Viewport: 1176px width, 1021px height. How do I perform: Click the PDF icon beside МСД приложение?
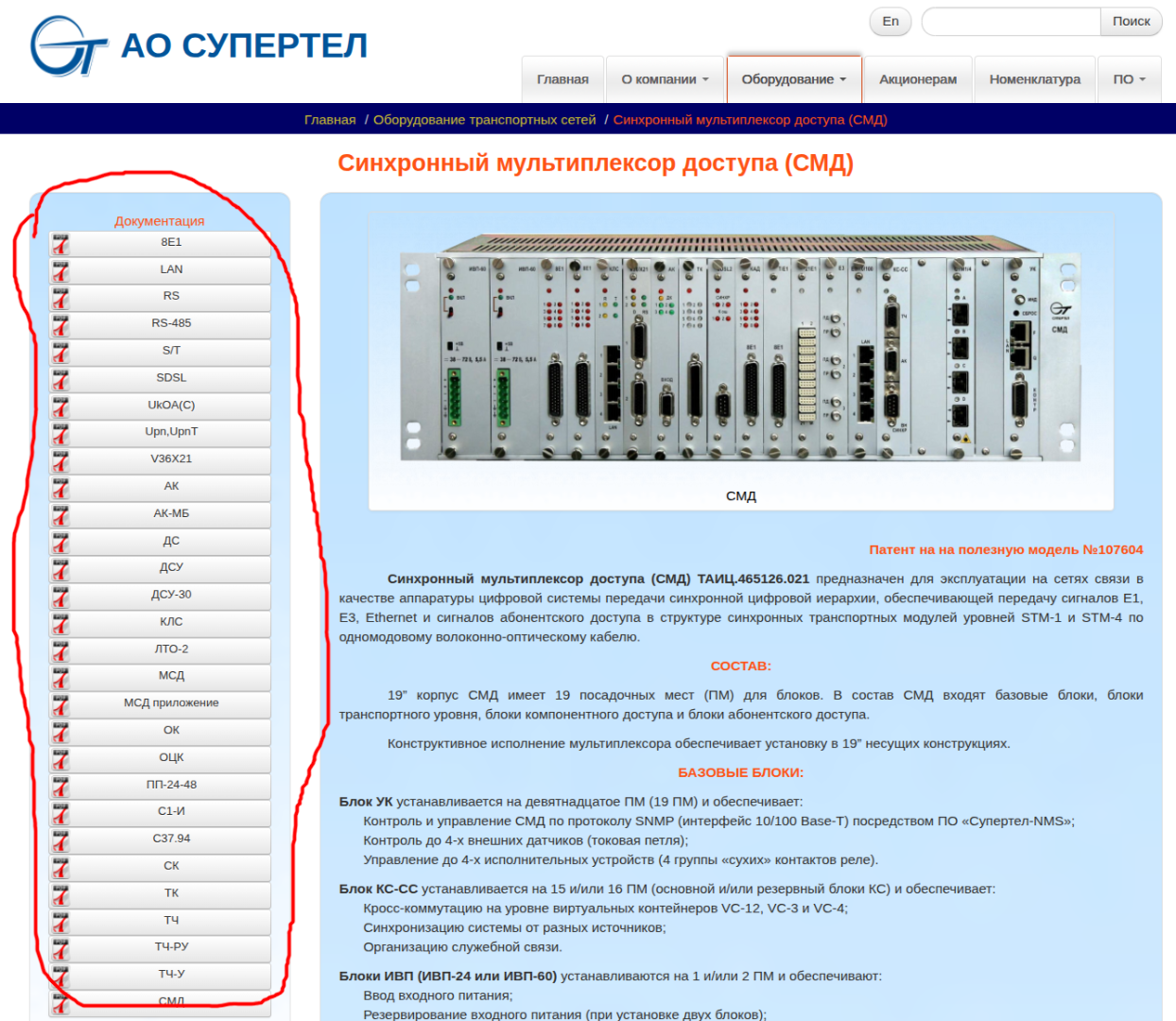[61, 705]
